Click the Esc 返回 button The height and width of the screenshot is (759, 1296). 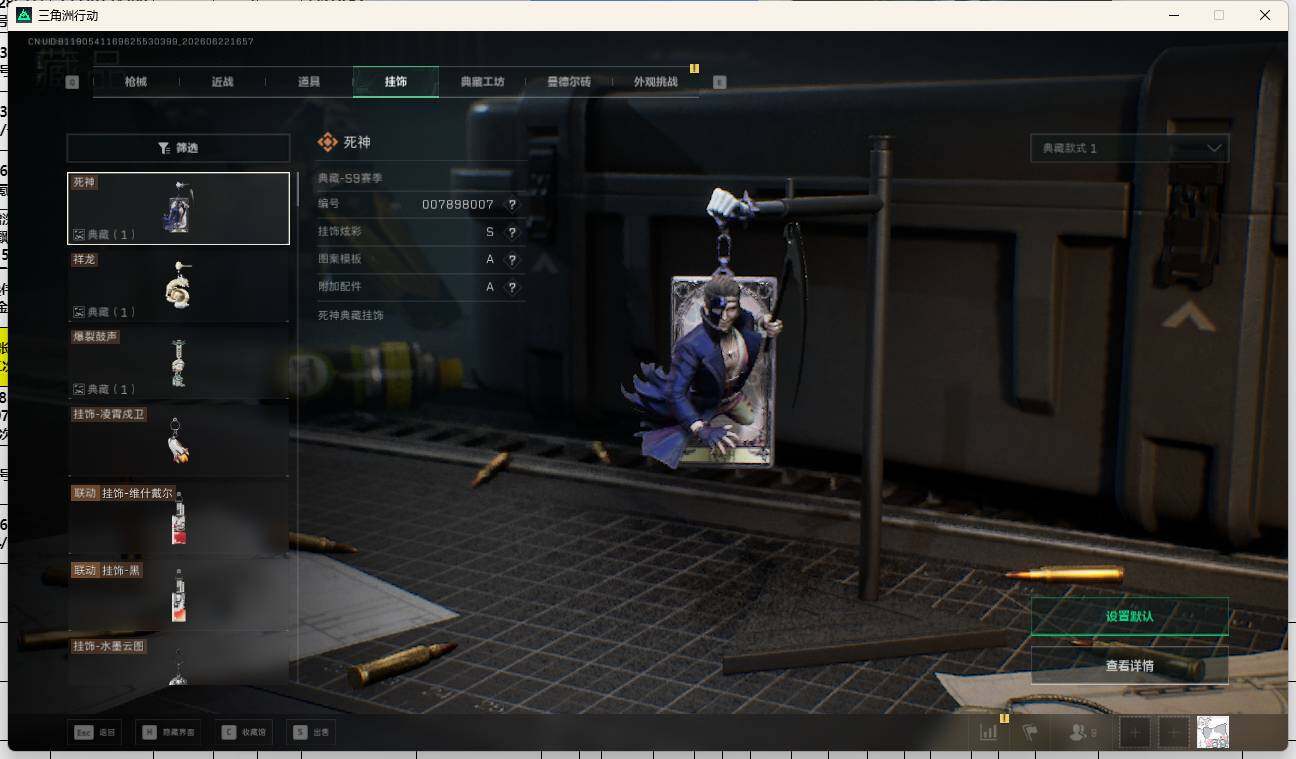pyautogui.click(x=96, y=733)
